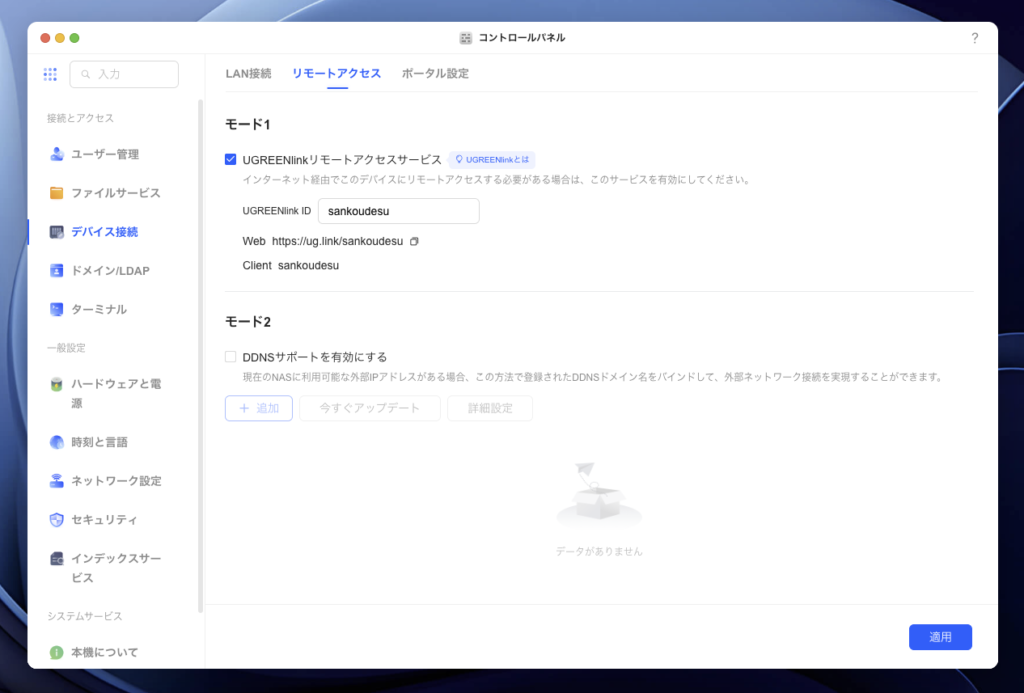This screenshot has height=693, width=1024.
Task: Click the Hardware and Power icon
Action: 57,385
